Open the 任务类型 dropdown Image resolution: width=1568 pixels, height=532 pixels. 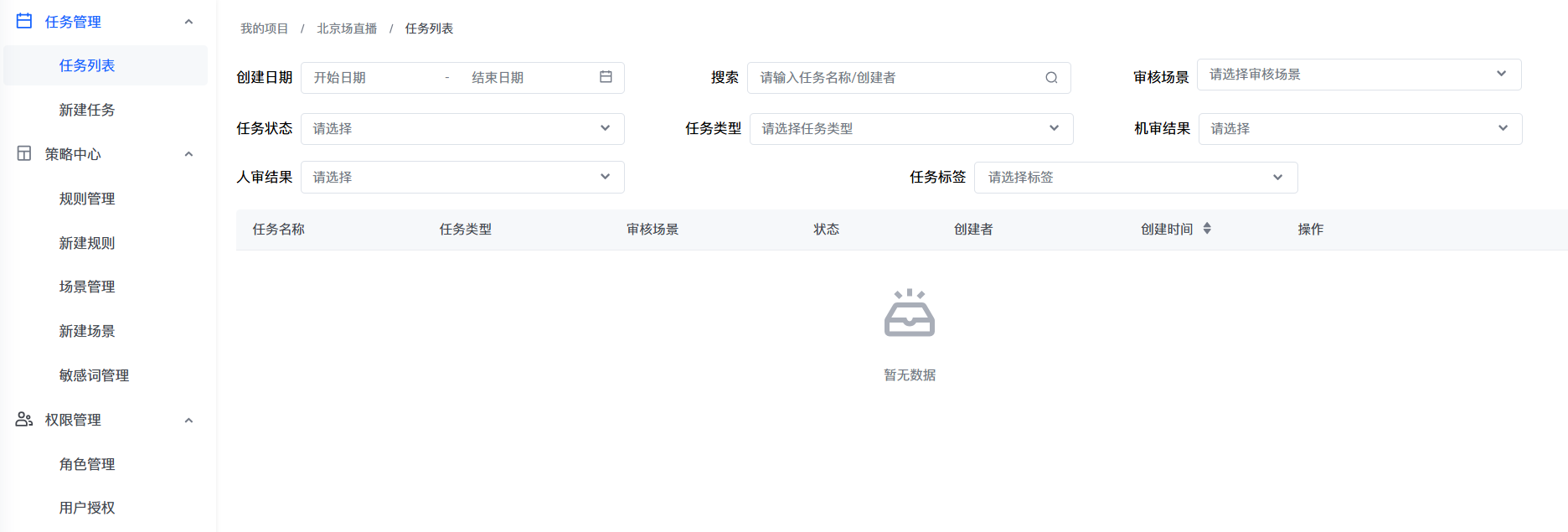[x=911, y=129]
